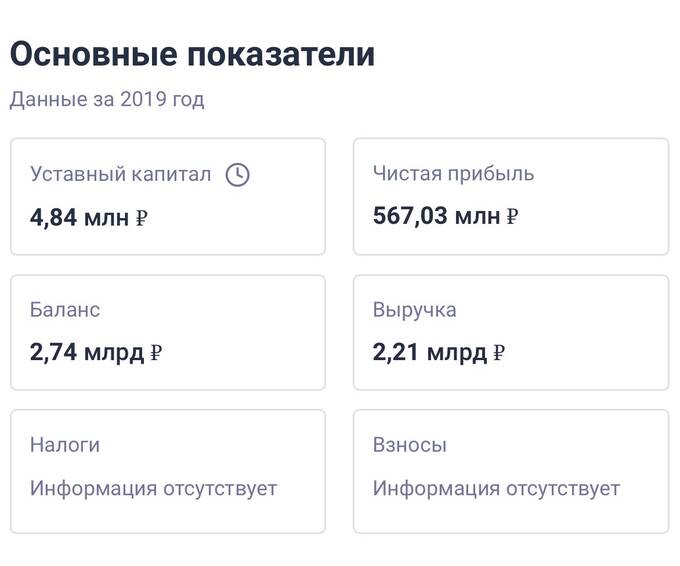
Task: Open the Выручка card
Action: (511, 332)
